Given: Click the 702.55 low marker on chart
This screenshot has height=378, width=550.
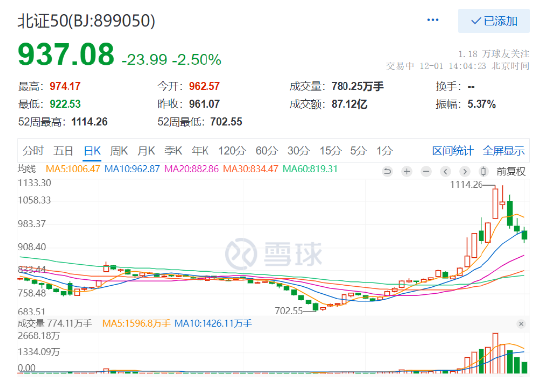Looking at the screenshot, I should tap(288, 311).
